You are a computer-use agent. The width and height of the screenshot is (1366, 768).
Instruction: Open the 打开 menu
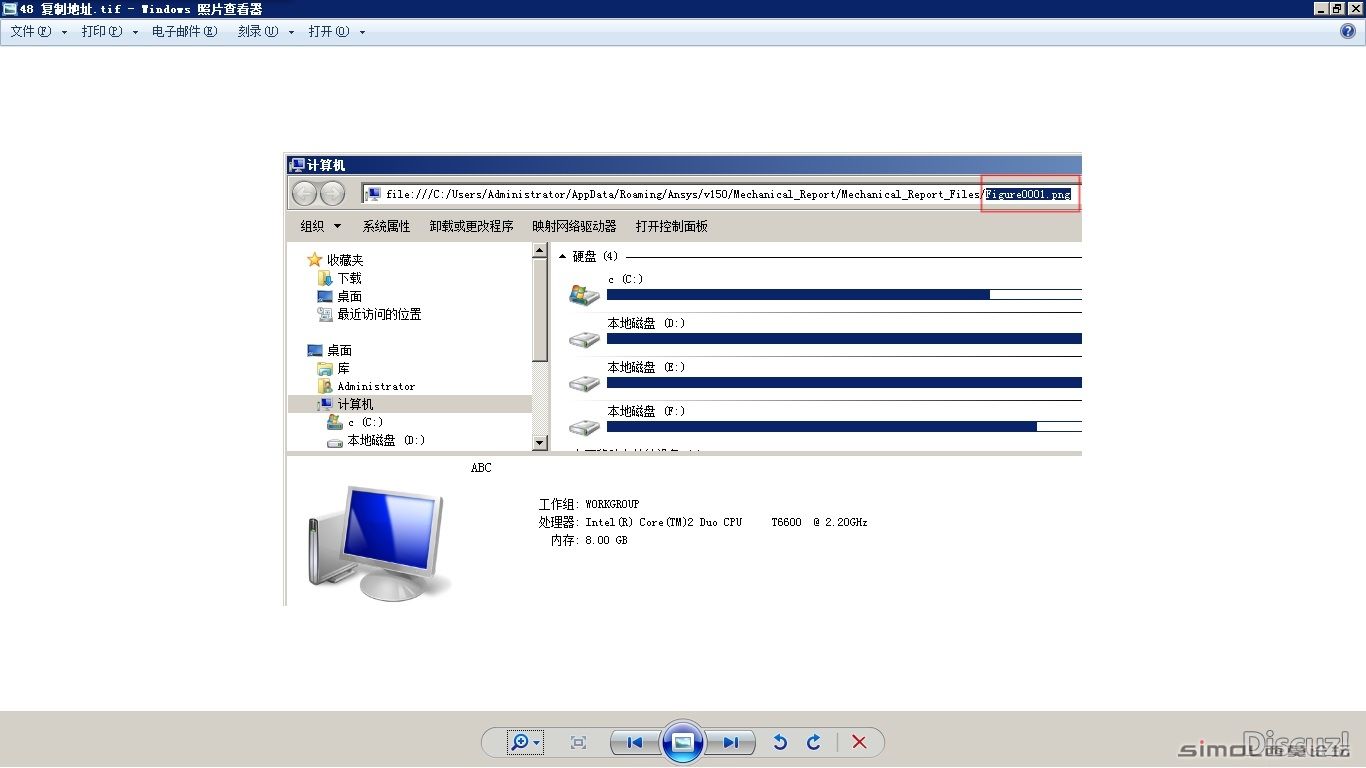pyautogui.click(x=336, y=31)
